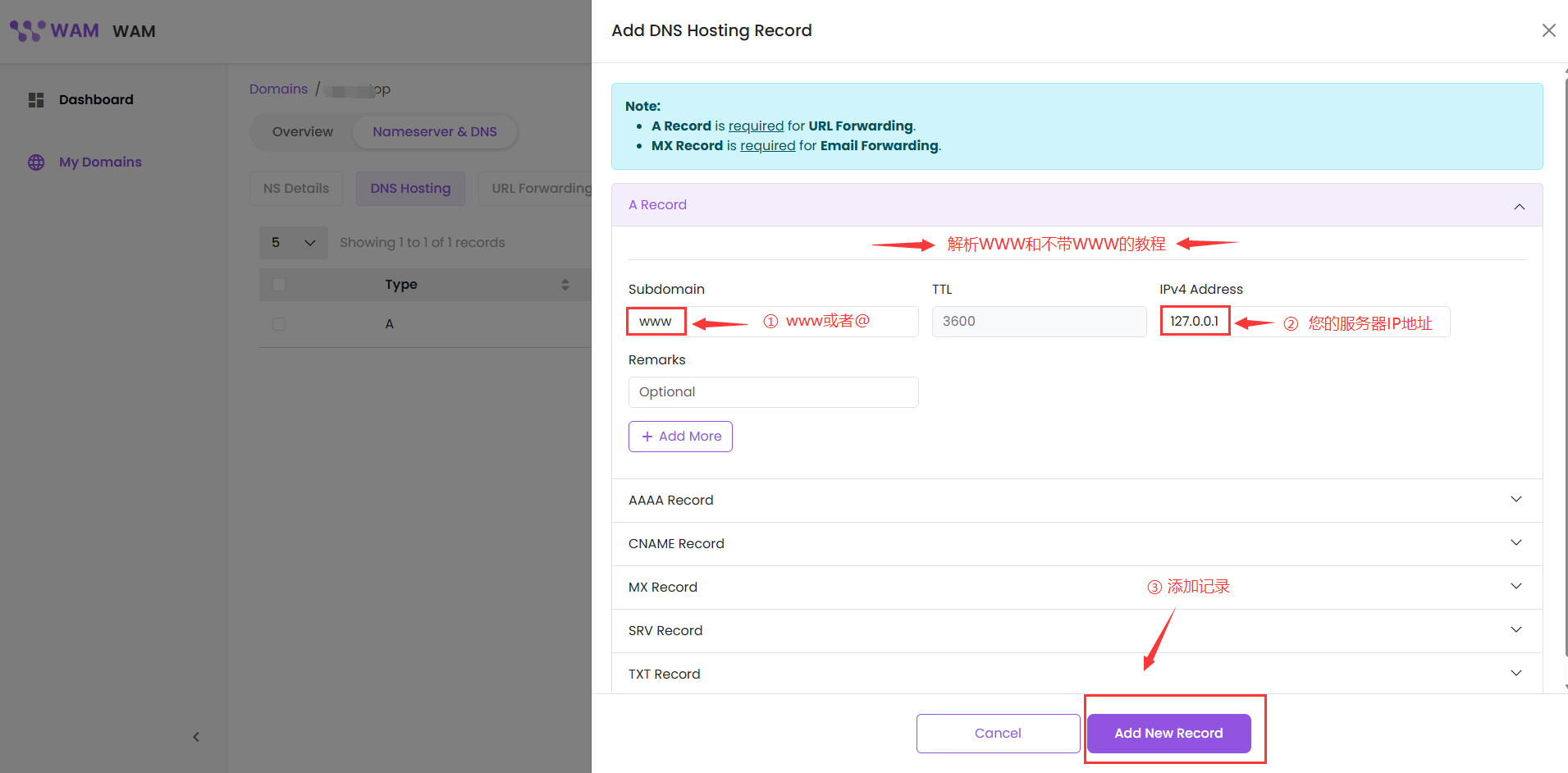This screenshot has height=773, width=1568.
Task: Collapse the sidebar with the left arrow
Action: pyautogui.click(x=196, y=737)
